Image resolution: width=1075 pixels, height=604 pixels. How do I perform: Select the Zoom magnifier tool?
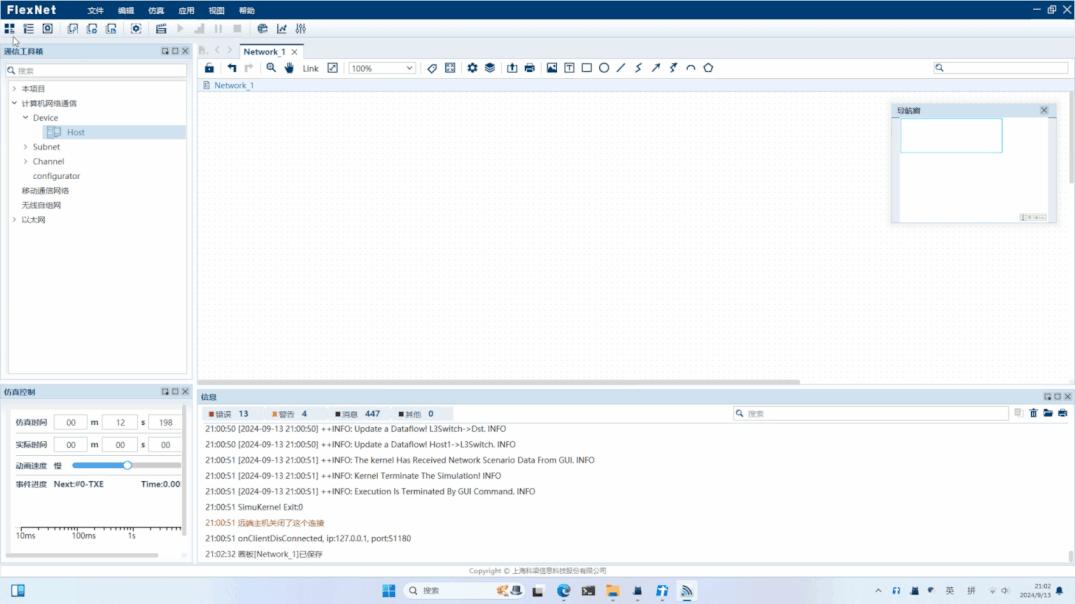[272, 68]
